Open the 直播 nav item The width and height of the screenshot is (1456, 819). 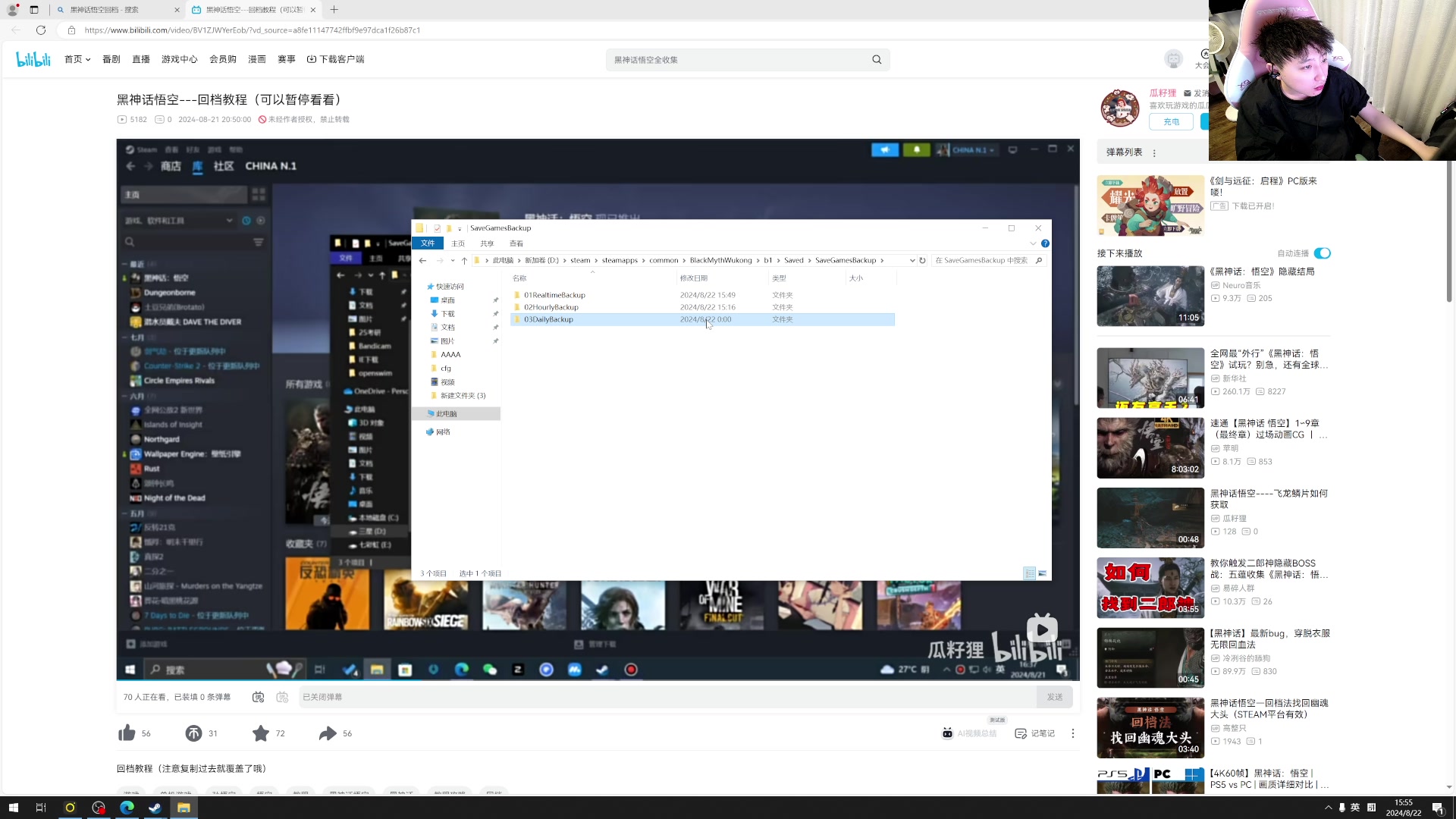141,59
